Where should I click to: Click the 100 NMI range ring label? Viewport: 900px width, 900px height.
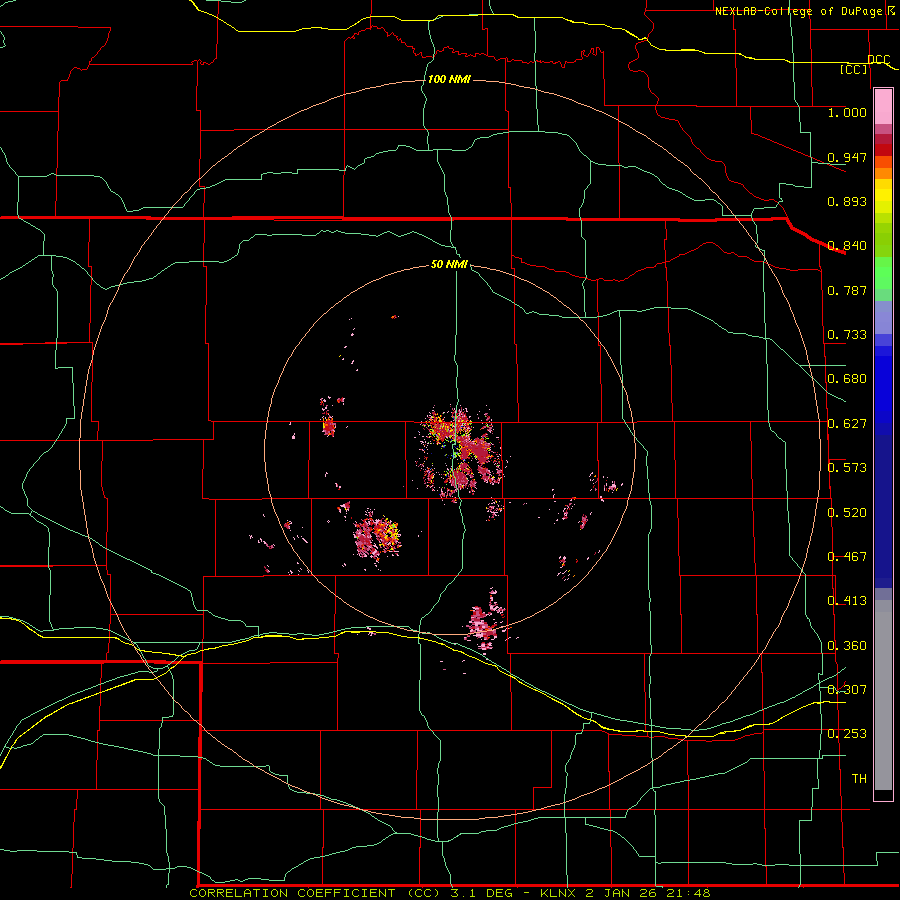coord(449,79)
